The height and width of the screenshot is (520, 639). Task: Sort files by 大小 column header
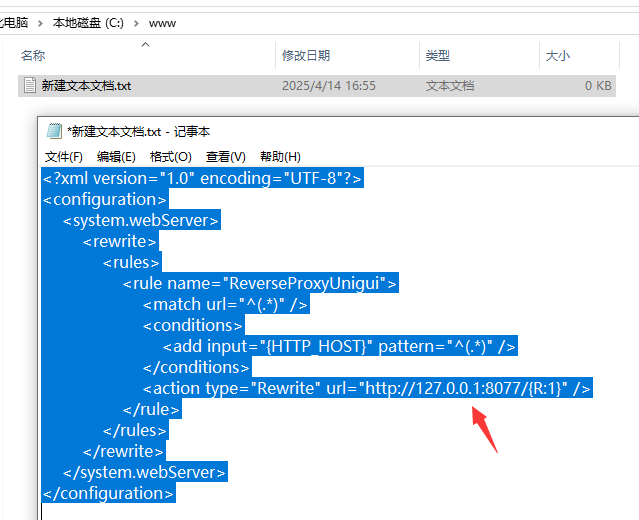(x=557, y=56)
